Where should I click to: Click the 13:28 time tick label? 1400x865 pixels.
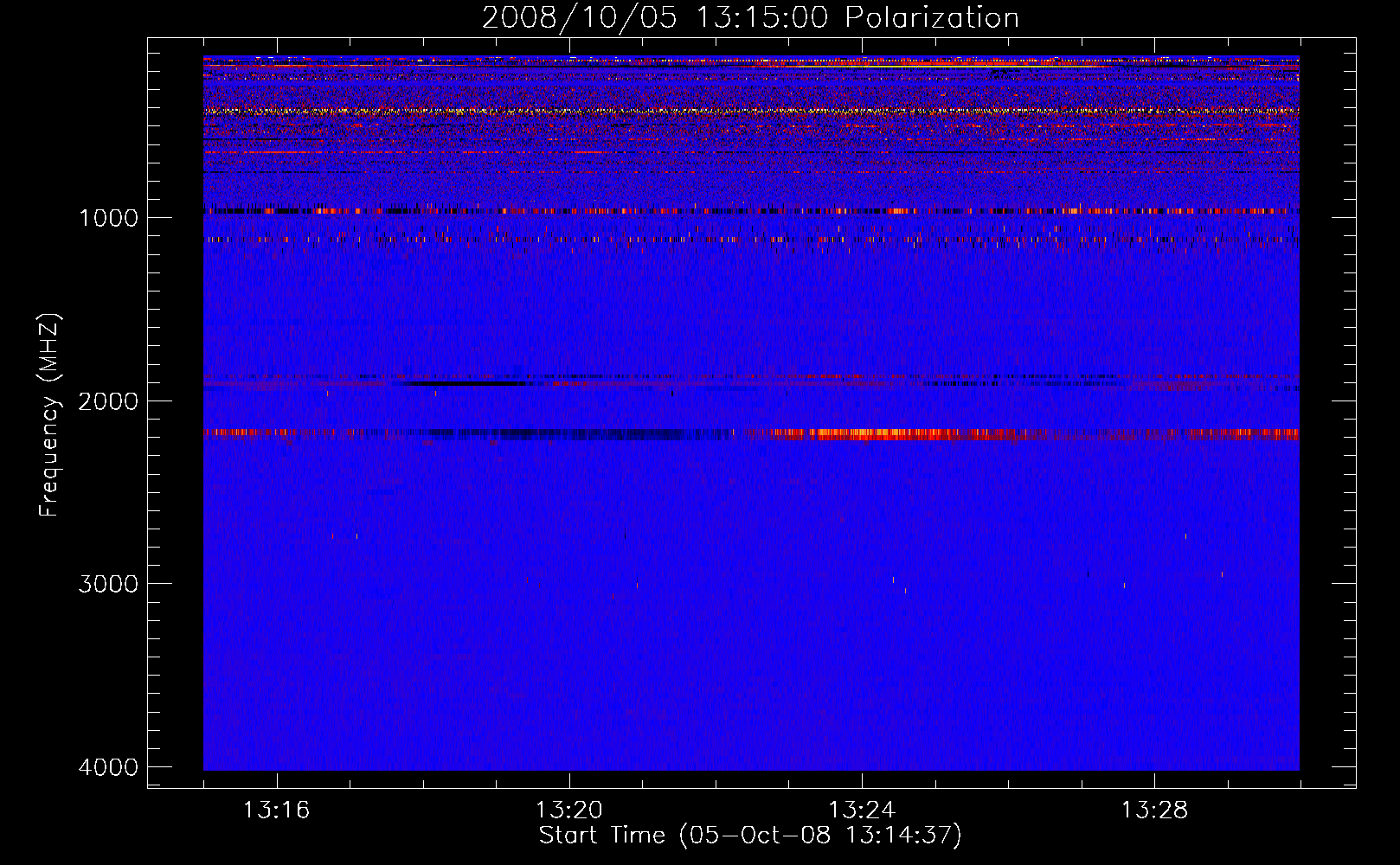(1155, 811)
